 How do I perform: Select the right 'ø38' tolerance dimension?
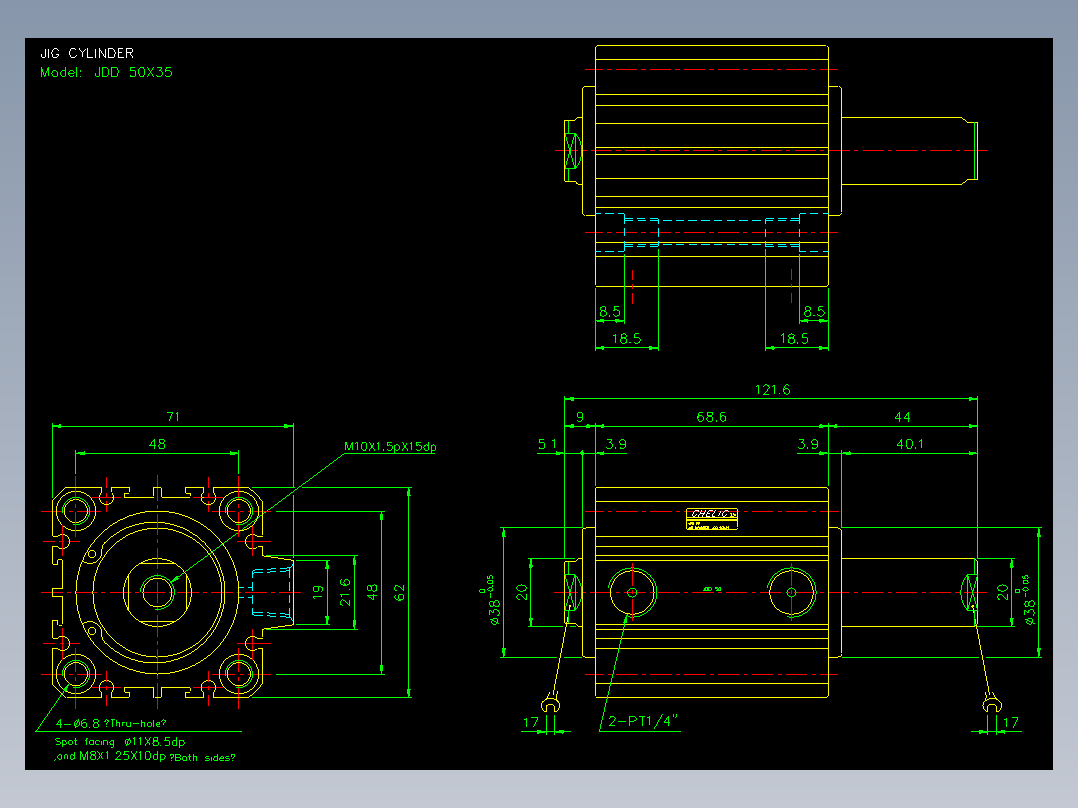pyautogui.click(x=1026, y=600)
